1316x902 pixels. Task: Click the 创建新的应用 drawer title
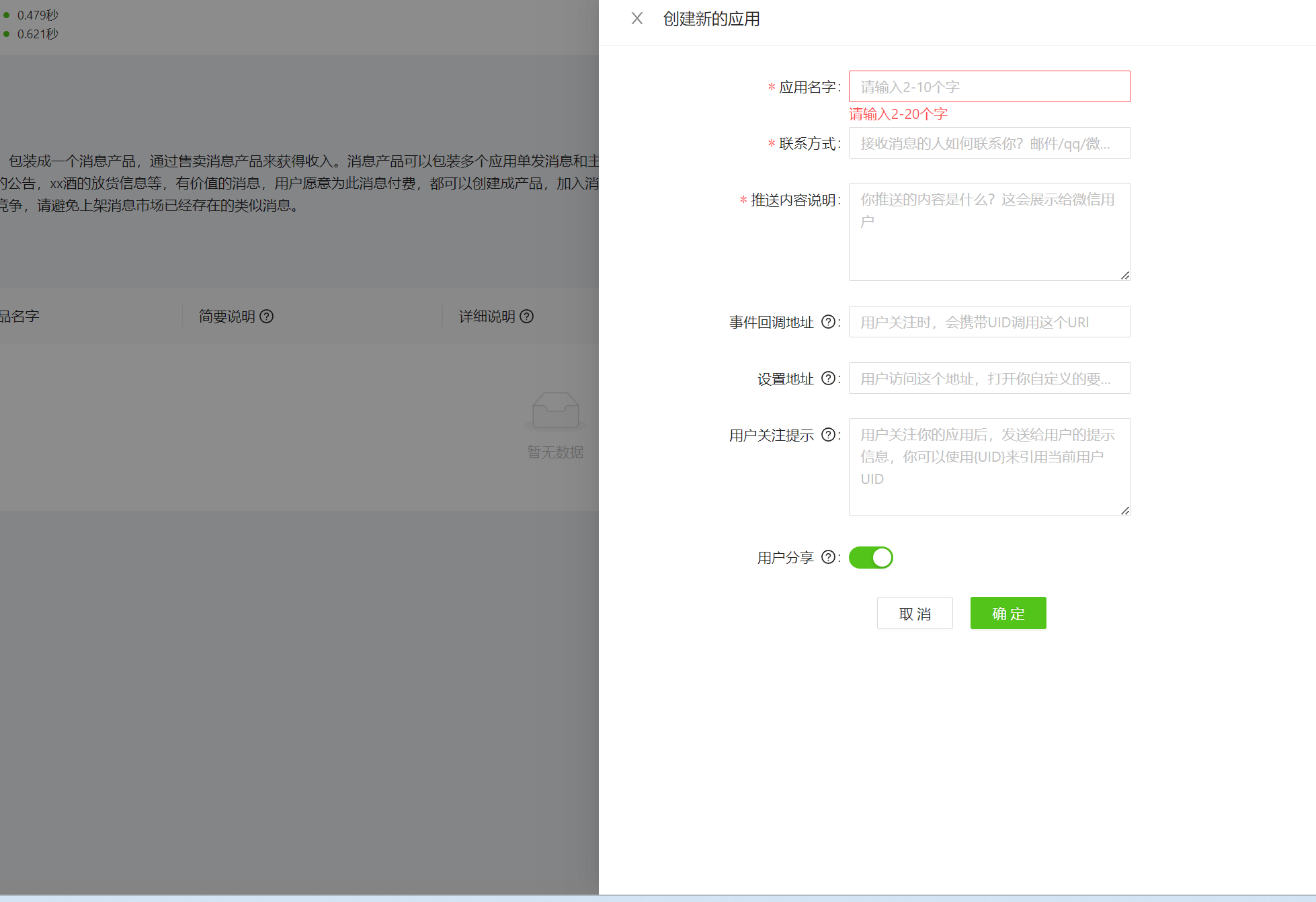tap(712, 19)
